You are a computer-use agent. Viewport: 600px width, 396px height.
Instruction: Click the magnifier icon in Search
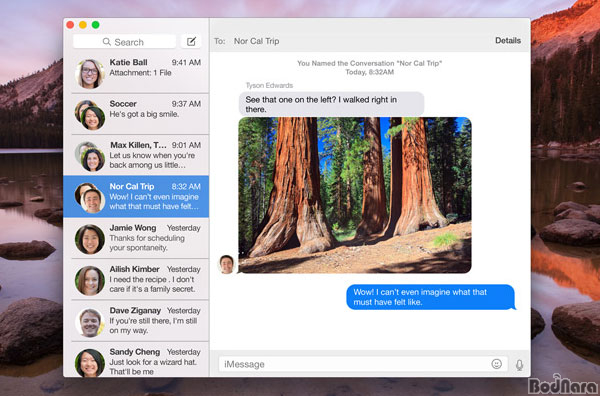point(107,42)
